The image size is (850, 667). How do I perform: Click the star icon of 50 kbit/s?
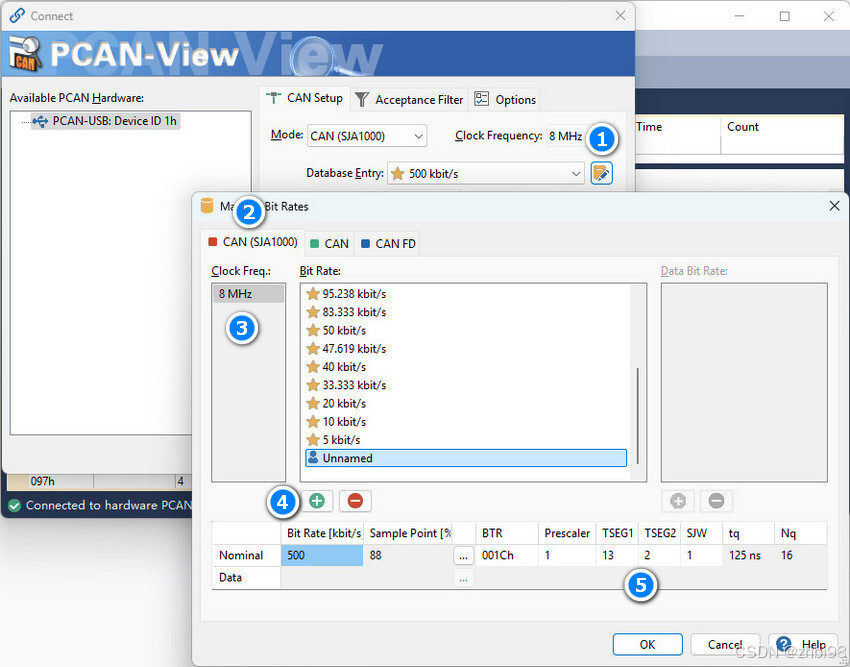pyautogui.click(x=313, y=330)
